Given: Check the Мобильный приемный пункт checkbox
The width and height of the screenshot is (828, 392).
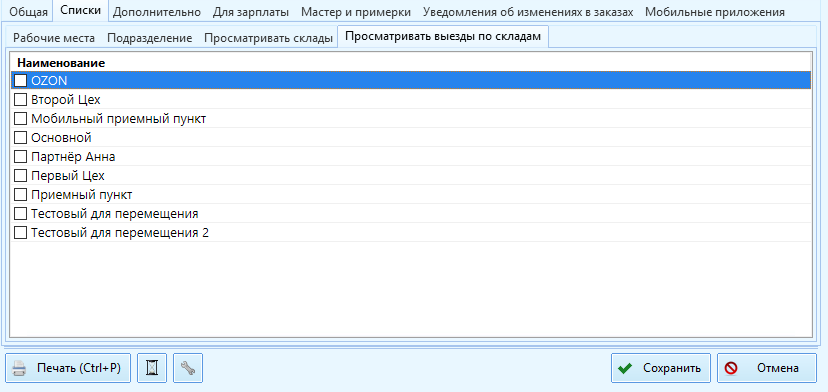Looking at the screenshot, I should (x=20, y=119).
